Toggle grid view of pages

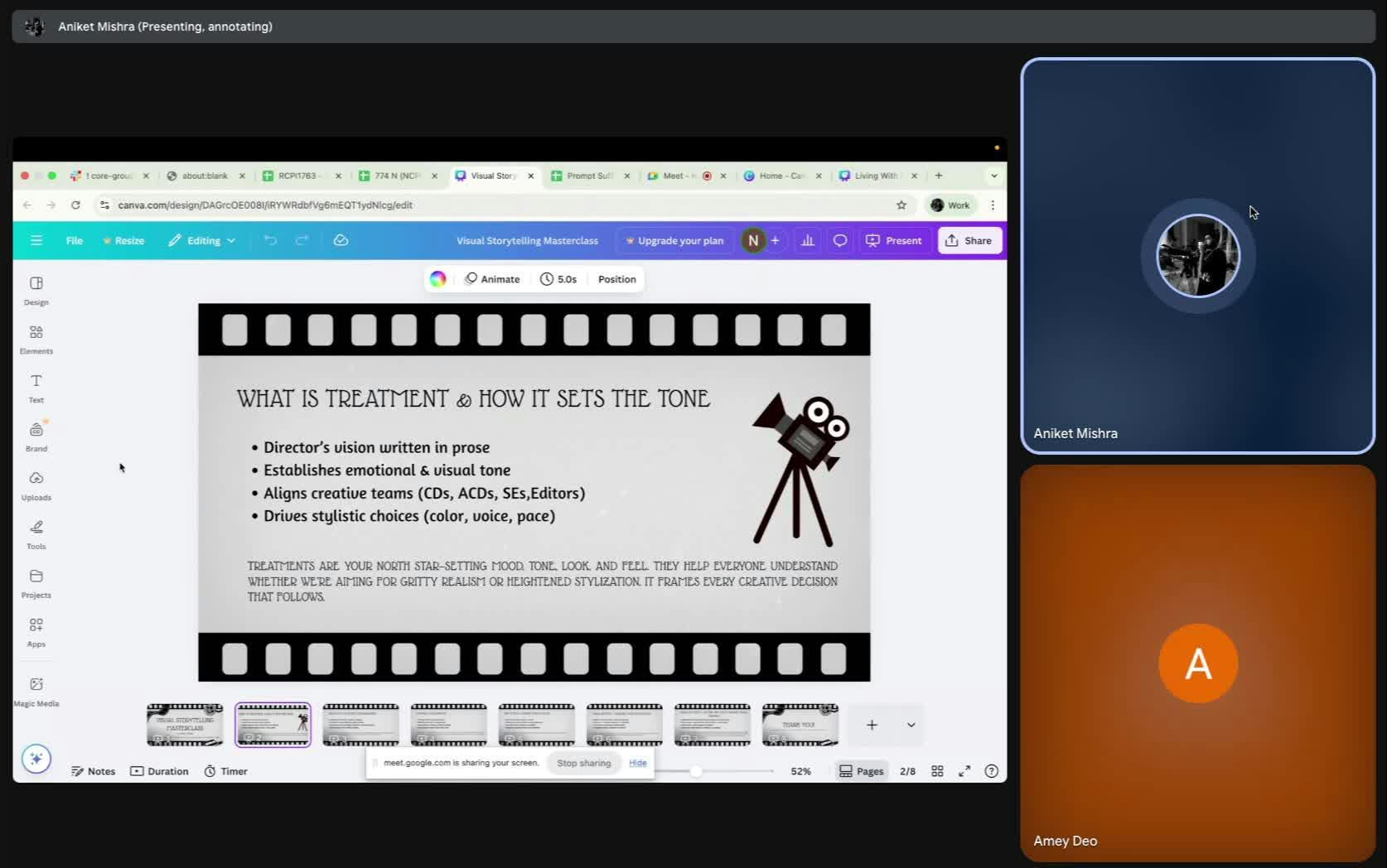(x=937, y=771)
